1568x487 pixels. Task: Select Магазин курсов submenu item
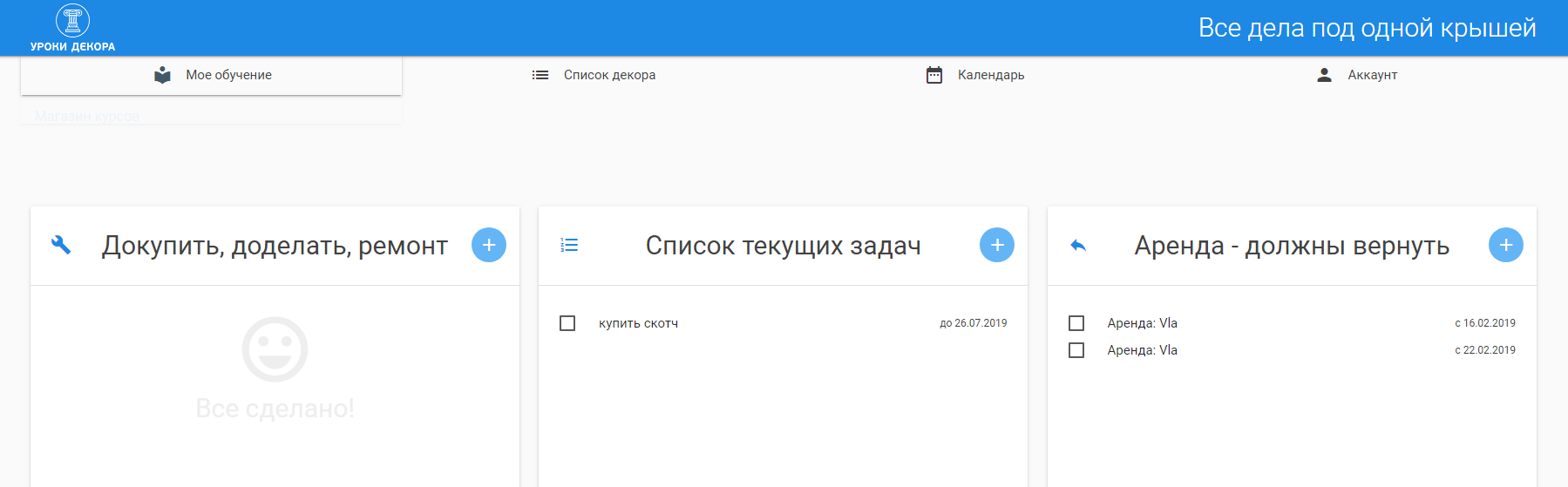(x=87, y=116)
